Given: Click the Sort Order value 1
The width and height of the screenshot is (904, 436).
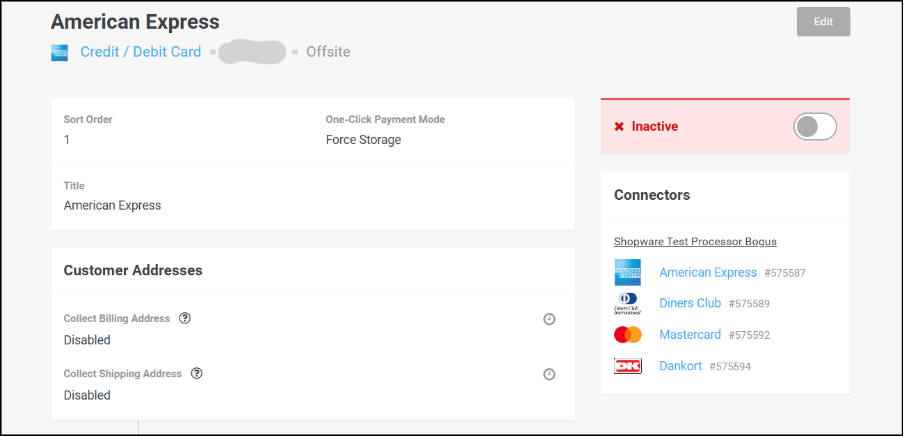Looking at the screenshot, I should 67,140.
